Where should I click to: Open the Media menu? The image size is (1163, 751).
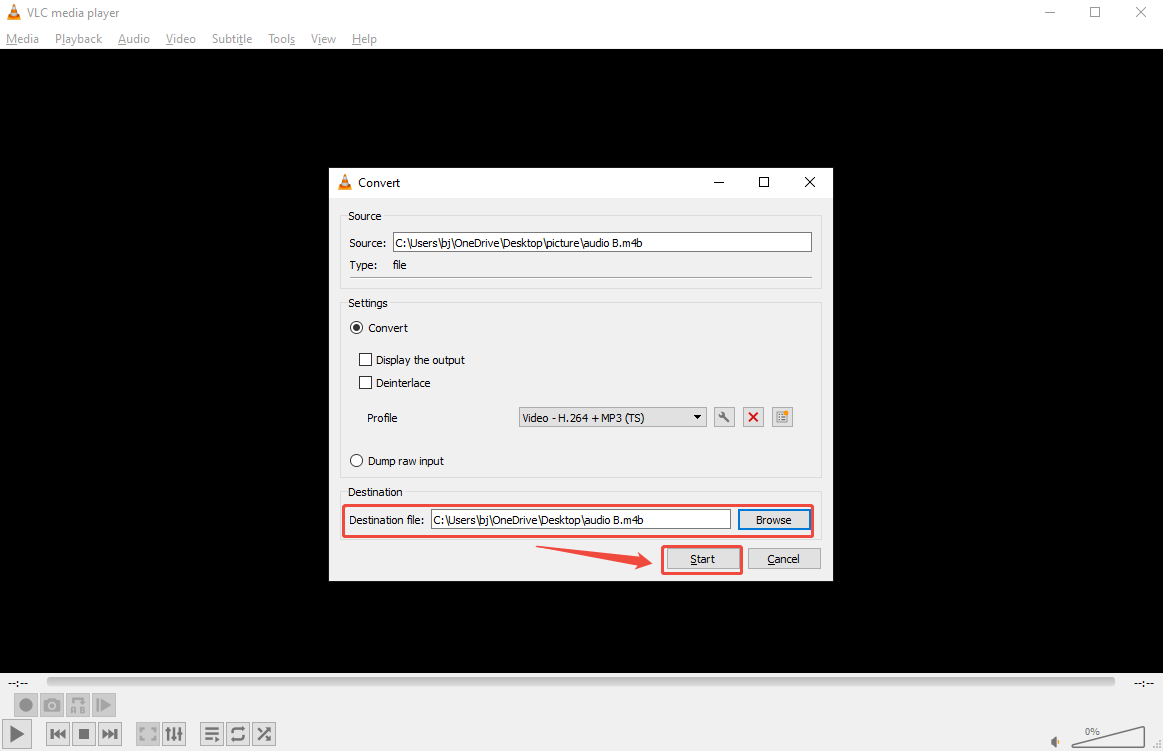point(22,39)
